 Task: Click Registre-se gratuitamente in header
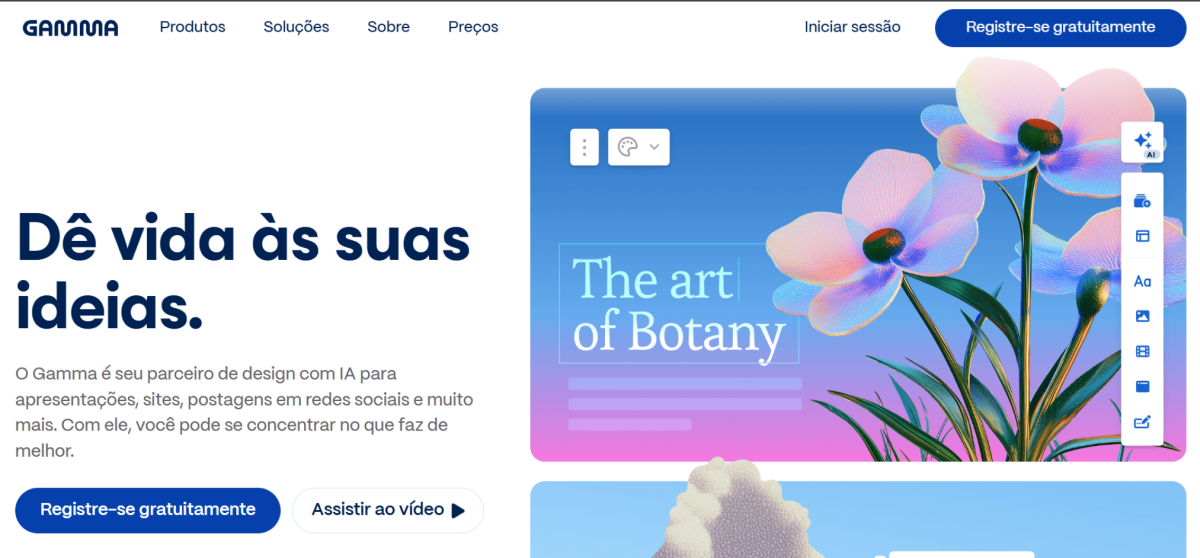point(1060,27)
